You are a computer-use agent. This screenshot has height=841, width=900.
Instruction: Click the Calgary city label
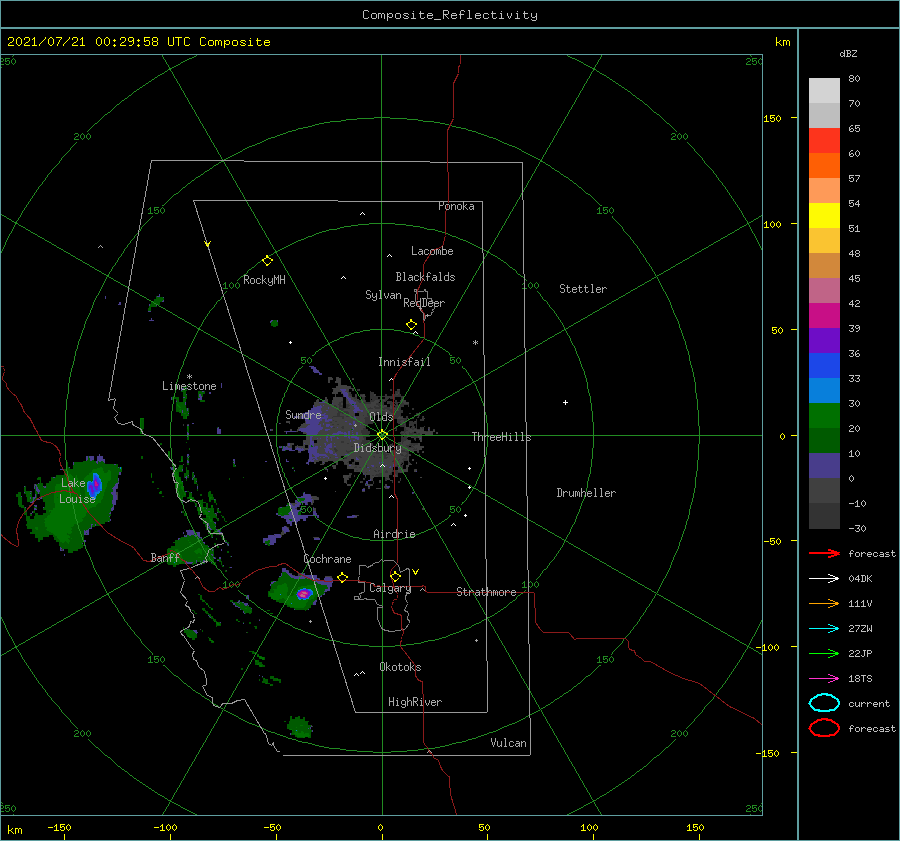click(390, 588)
